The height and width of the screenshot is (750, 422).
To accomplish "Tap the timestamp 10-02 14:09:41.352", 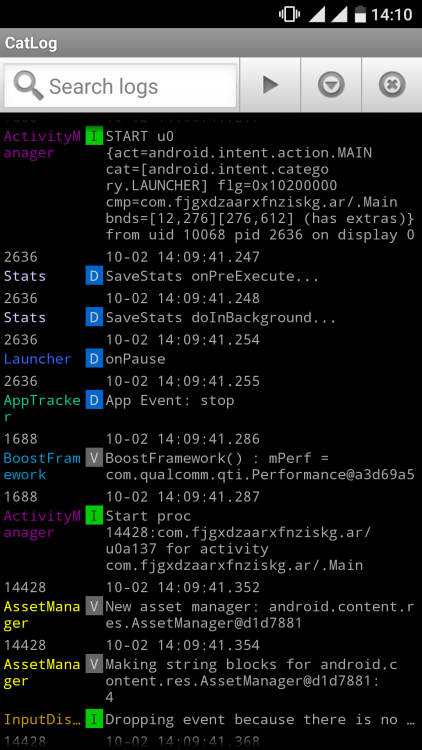I will 182,587.
